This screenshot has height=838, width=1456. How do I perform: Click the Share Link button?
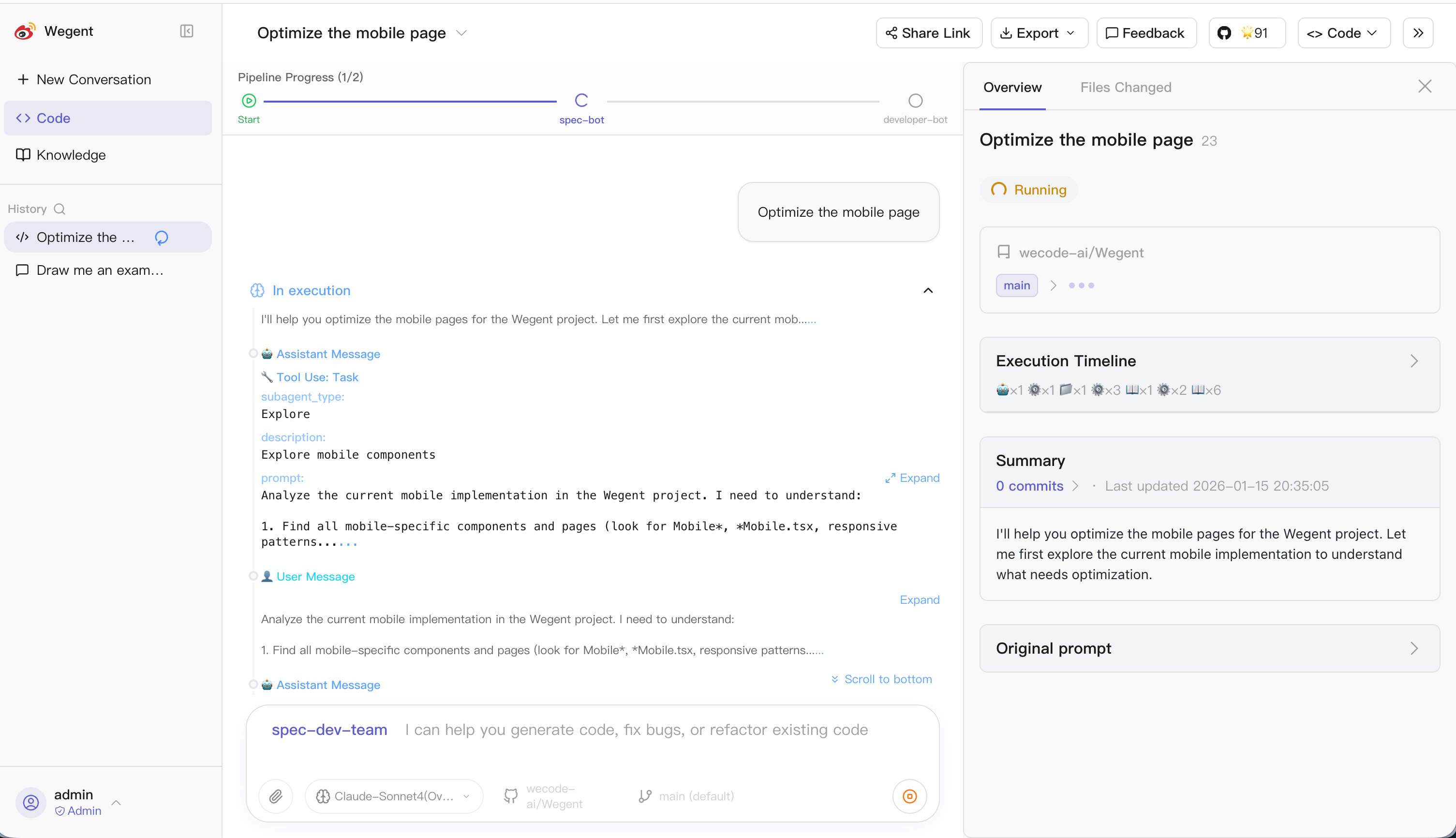[x=928, y=33]
